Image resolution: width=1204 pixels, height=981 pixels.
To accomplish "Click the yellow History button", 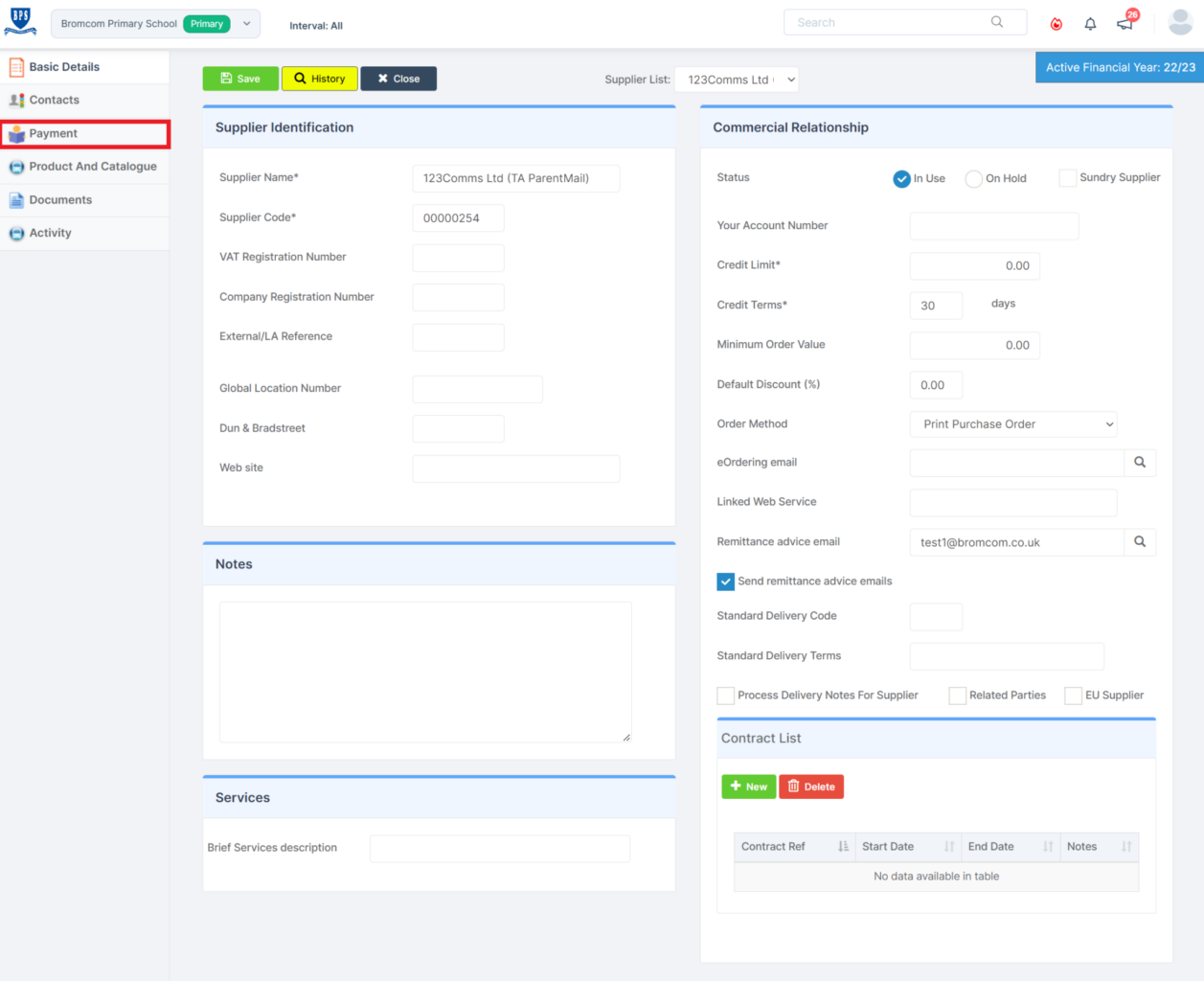I will (320, 79).
